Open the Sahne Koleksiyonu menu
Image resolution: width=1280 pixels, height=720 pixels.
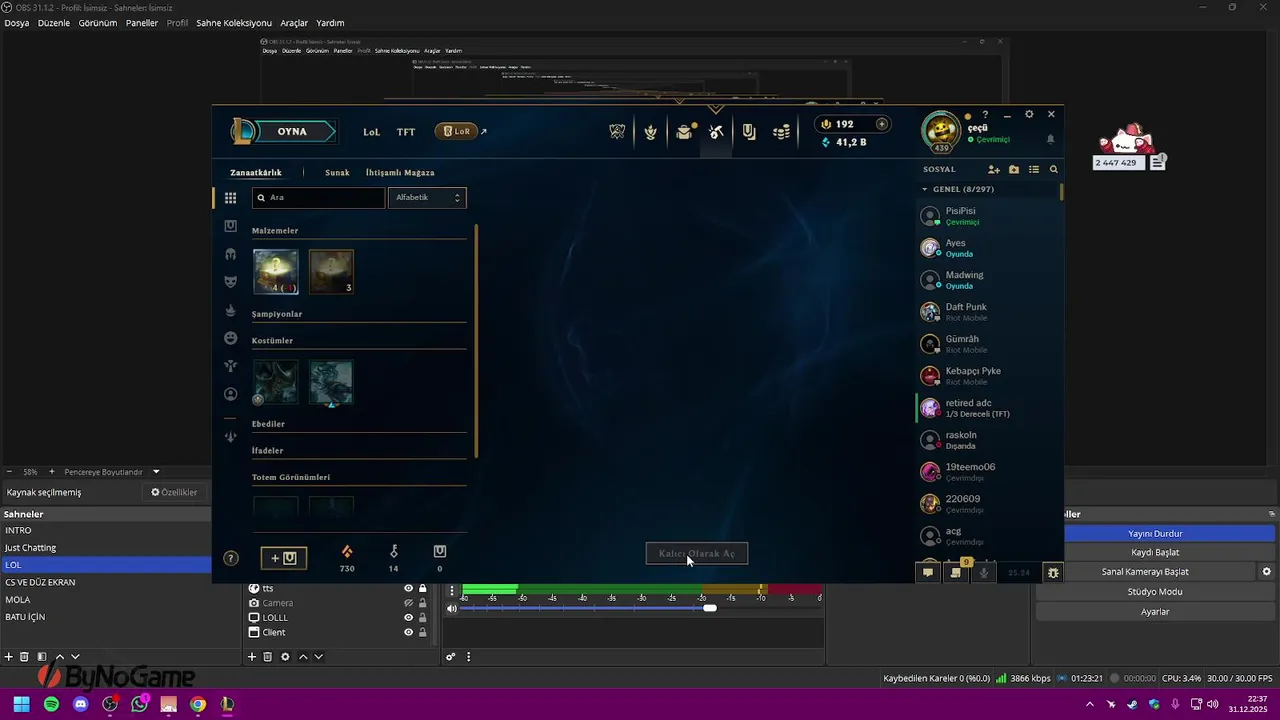pyautogui.click(x=234, y=23)
